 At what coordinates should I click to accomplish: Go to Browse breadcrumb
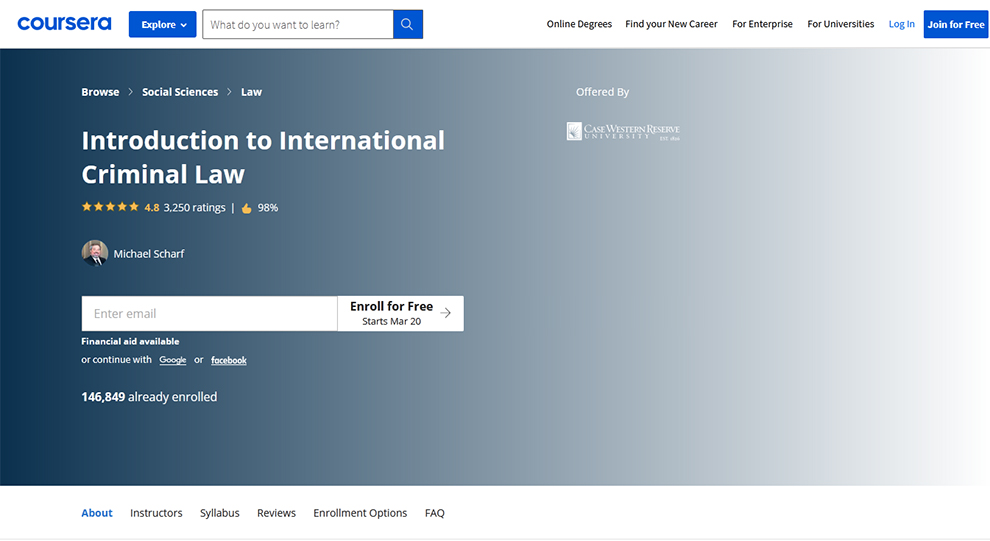tap(100, 92)
